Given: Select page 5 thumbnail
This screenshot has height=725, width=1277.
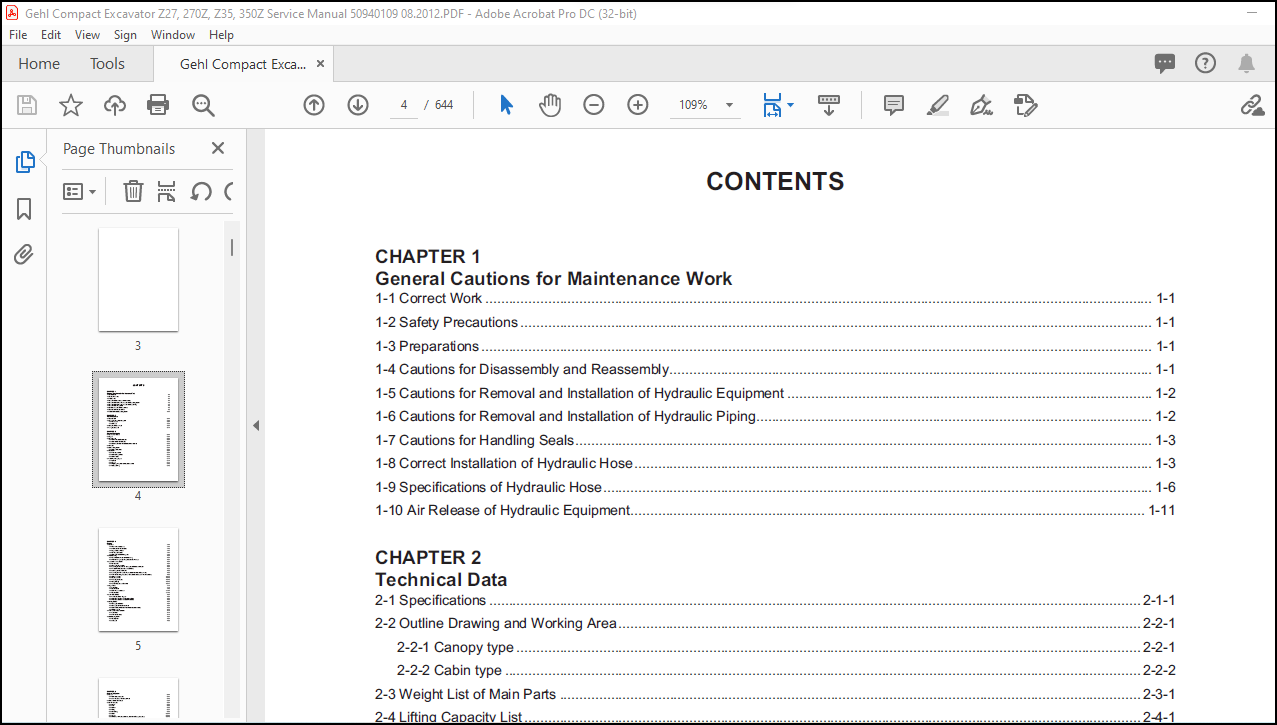Looking at the screenshot, I should tap(138, 579).
